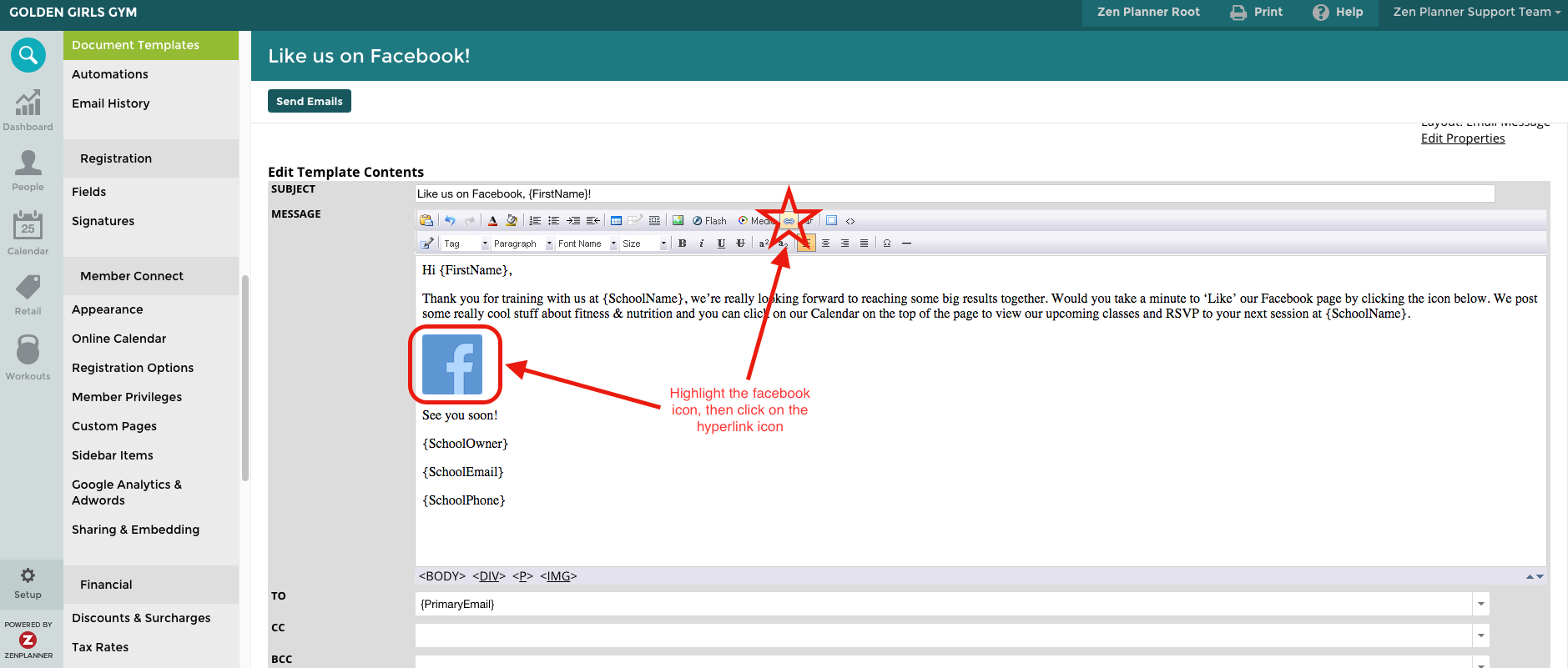
Task: Click the insert table icon
Action: (x=616, y=221)
